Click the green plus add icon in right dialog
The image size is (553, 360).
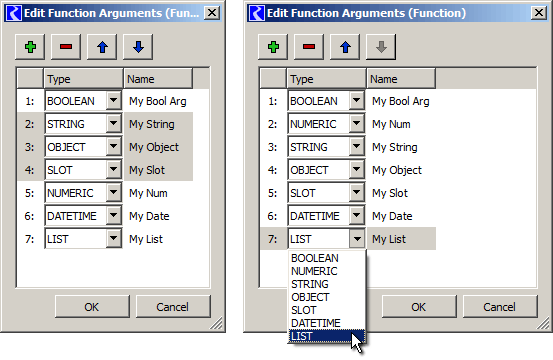[273, 47]
